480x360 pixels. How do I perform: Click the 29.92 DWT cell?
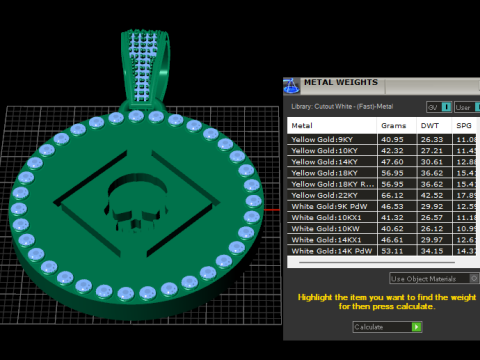point(434,207)
